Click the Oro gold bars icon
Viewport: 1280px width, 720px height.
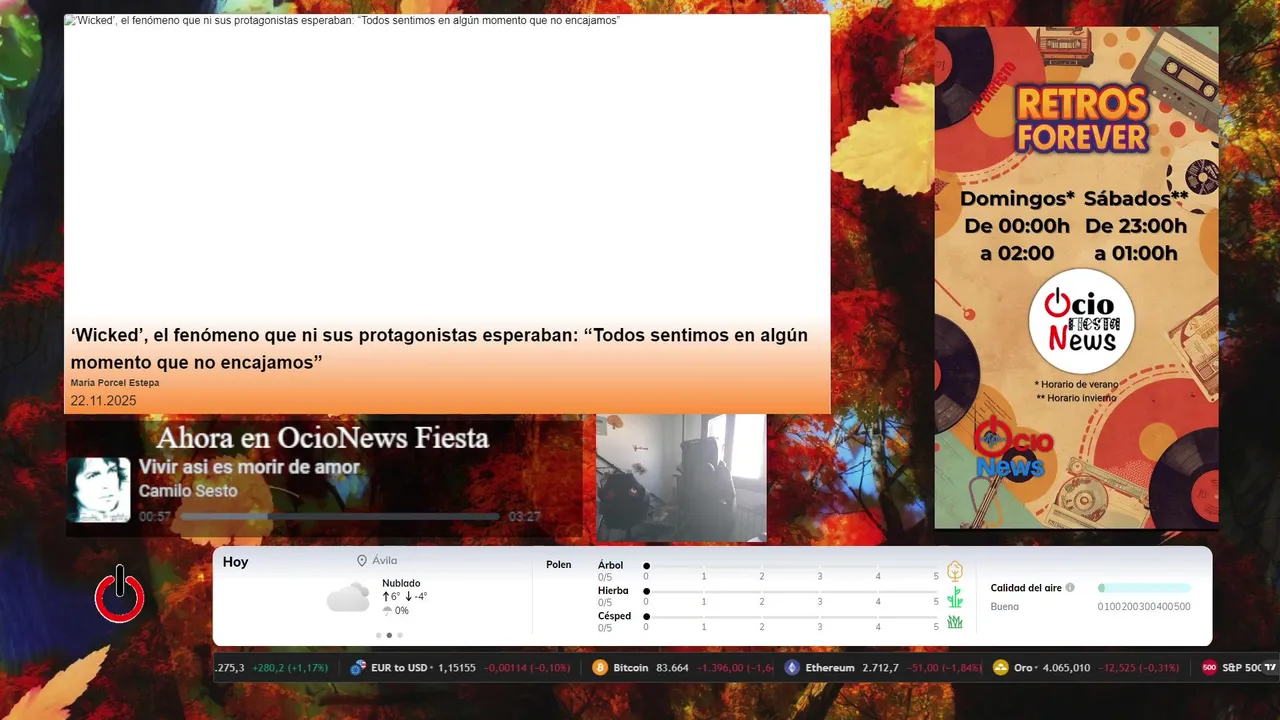pos(1001,668)
